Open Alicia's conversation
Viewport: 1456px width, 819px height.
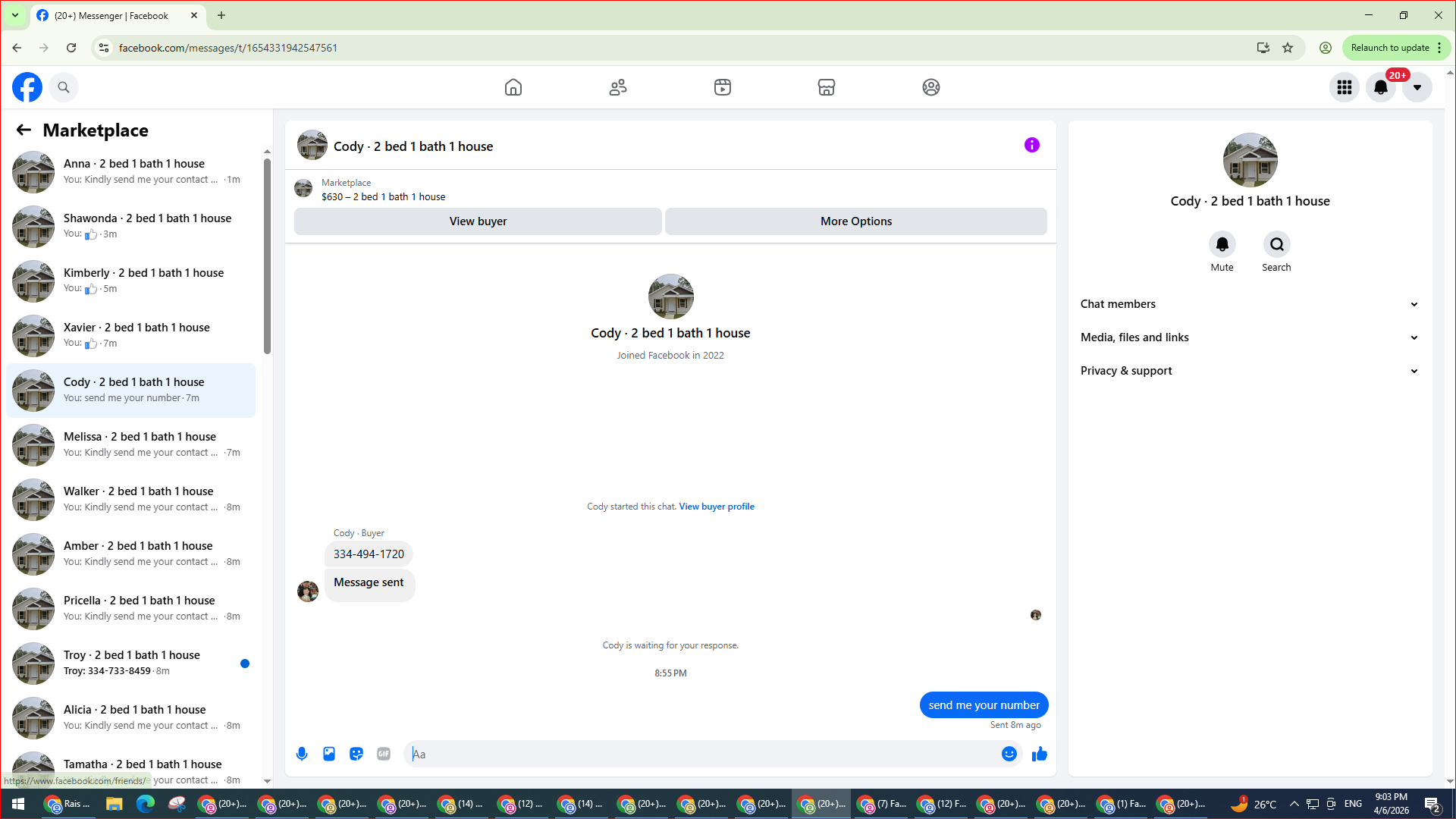pyautogui.click(x=131, y=718)
